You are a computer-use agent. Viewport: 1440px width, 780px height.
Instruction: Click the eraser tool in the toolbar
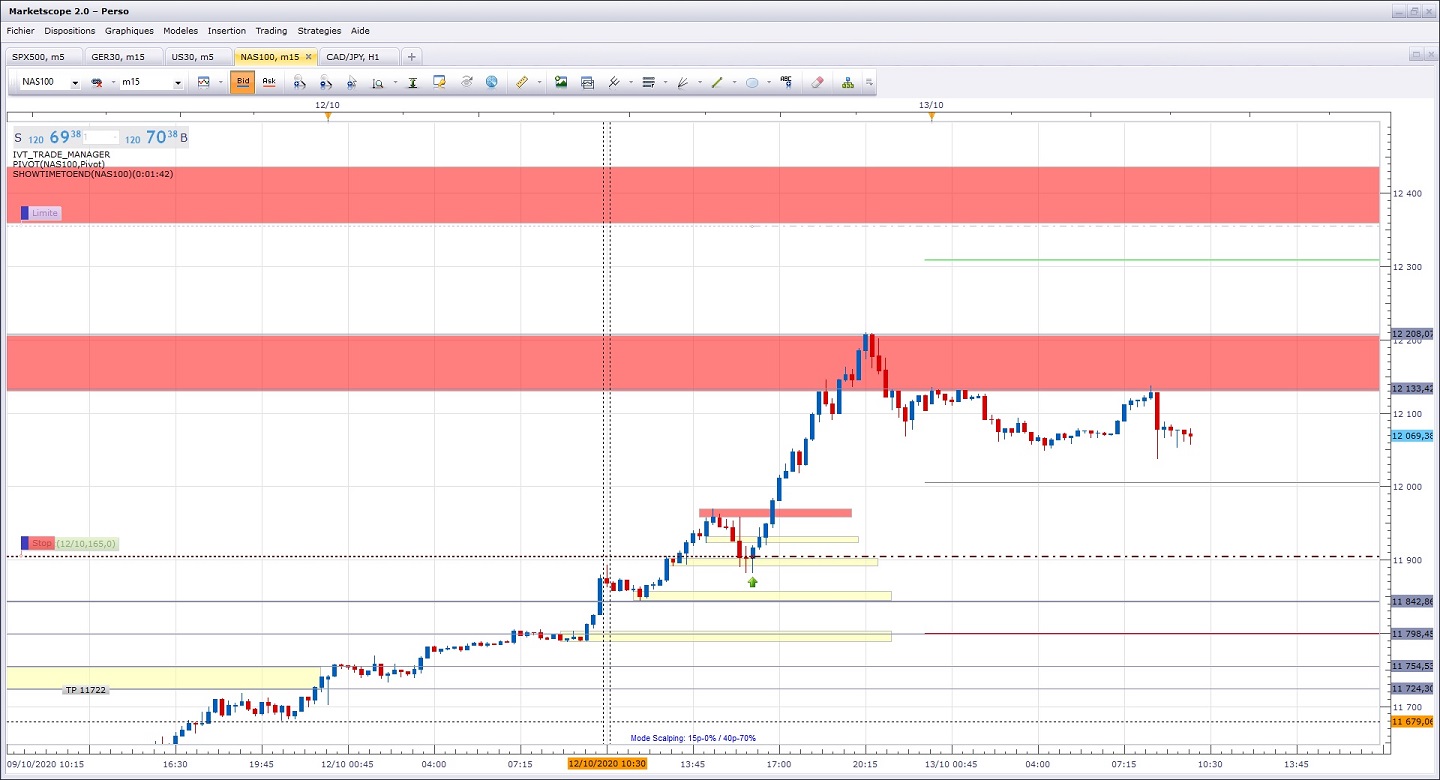817,83
